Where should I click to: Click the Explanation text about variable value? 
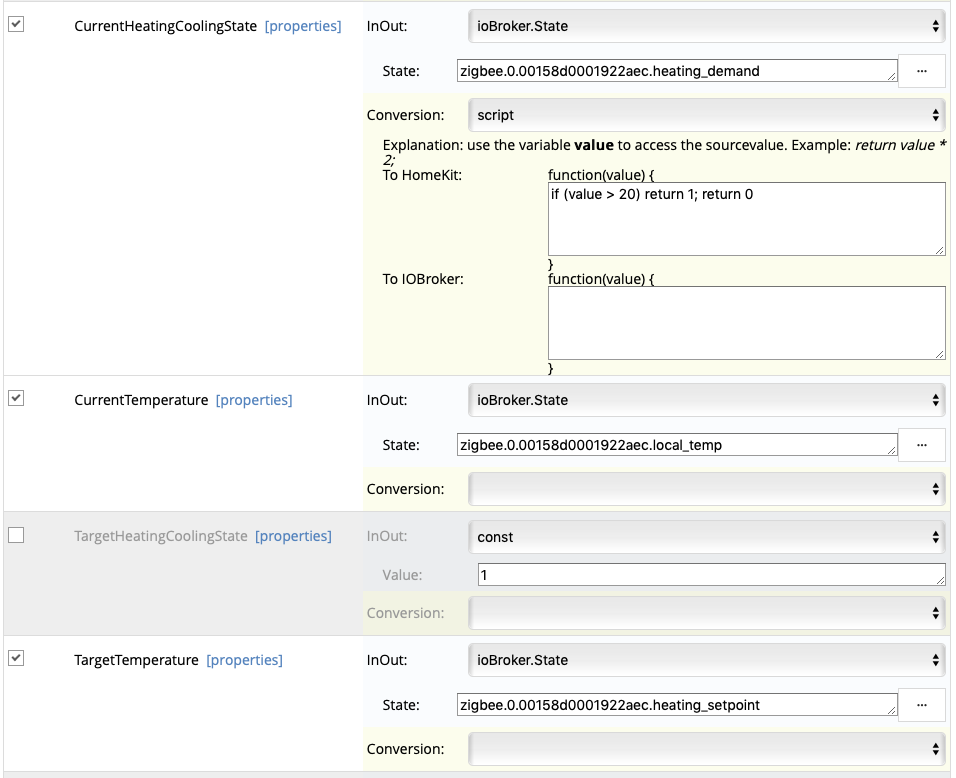[x=664, y=152]
